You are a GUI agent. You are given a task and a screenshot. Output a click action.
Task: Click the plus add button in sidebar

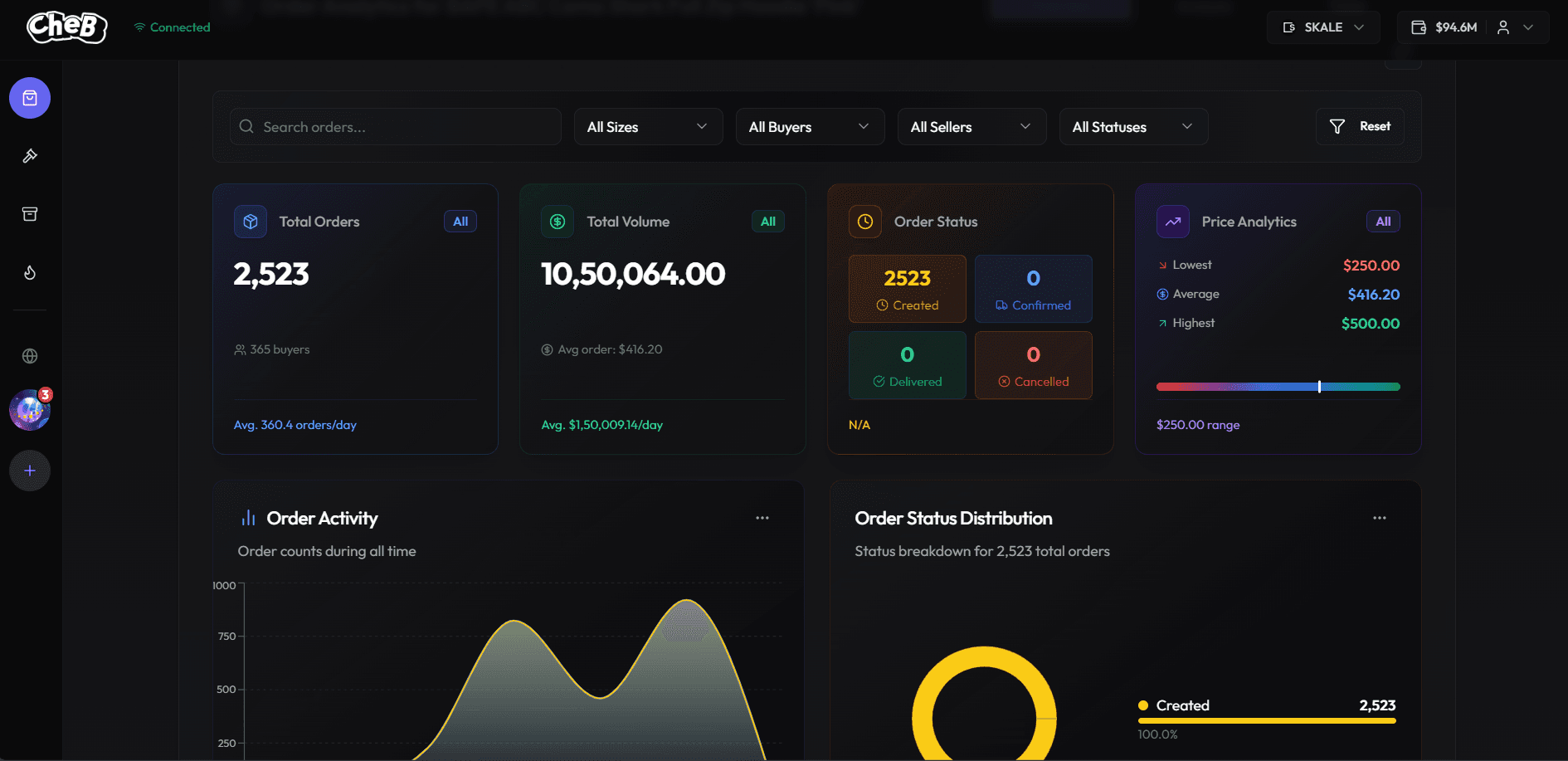click(30, 471)
